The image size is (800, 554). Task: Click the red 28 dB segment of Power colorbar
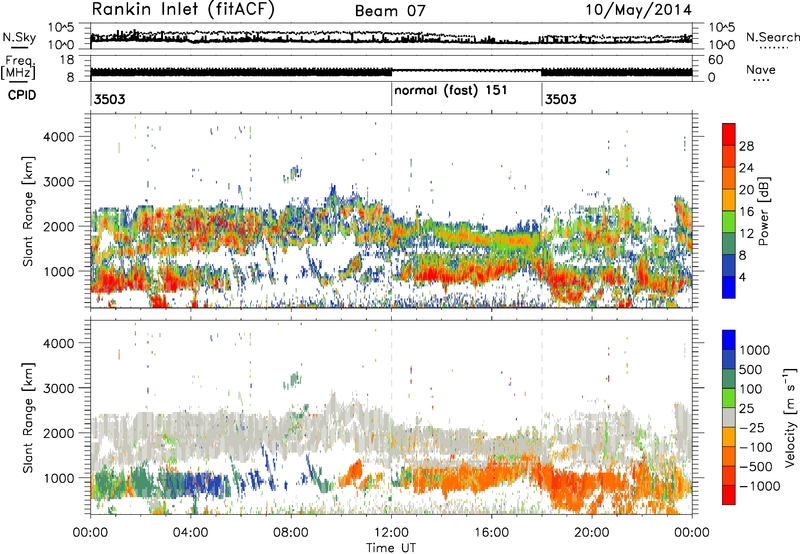(729, 135)
